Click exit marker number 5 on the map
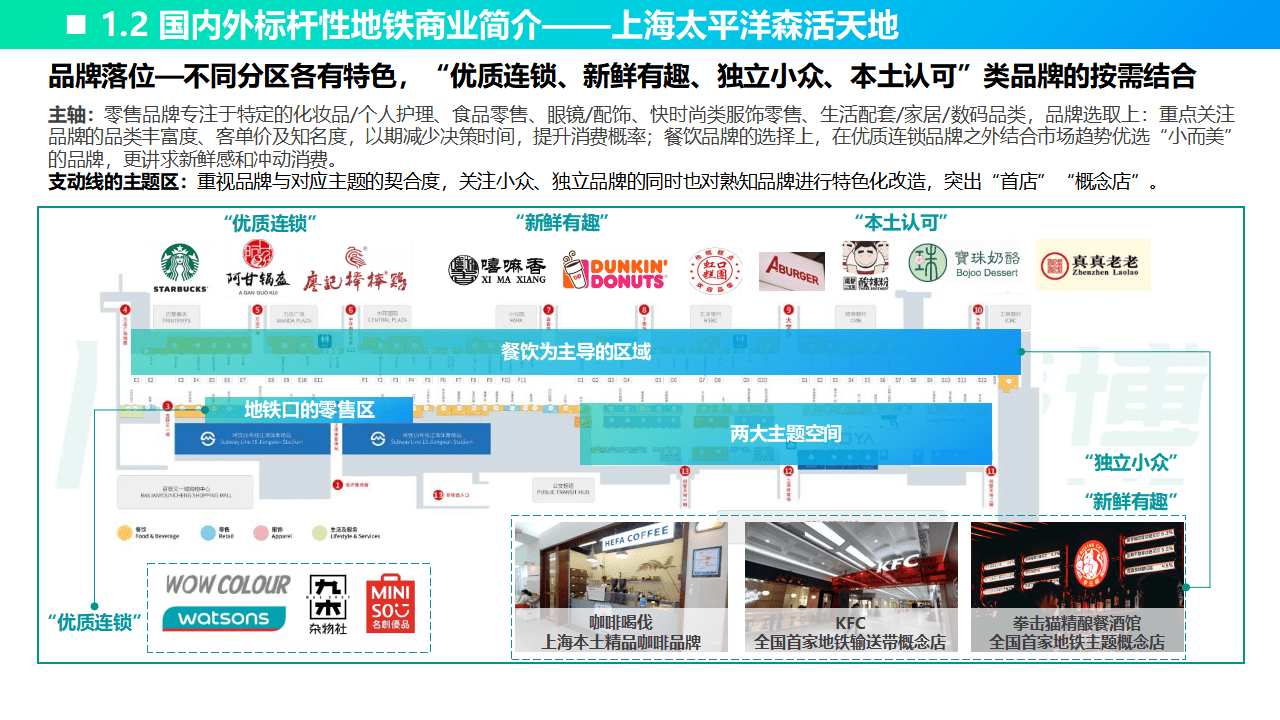This screenshot has height=720, width=1280. [257, 309]
